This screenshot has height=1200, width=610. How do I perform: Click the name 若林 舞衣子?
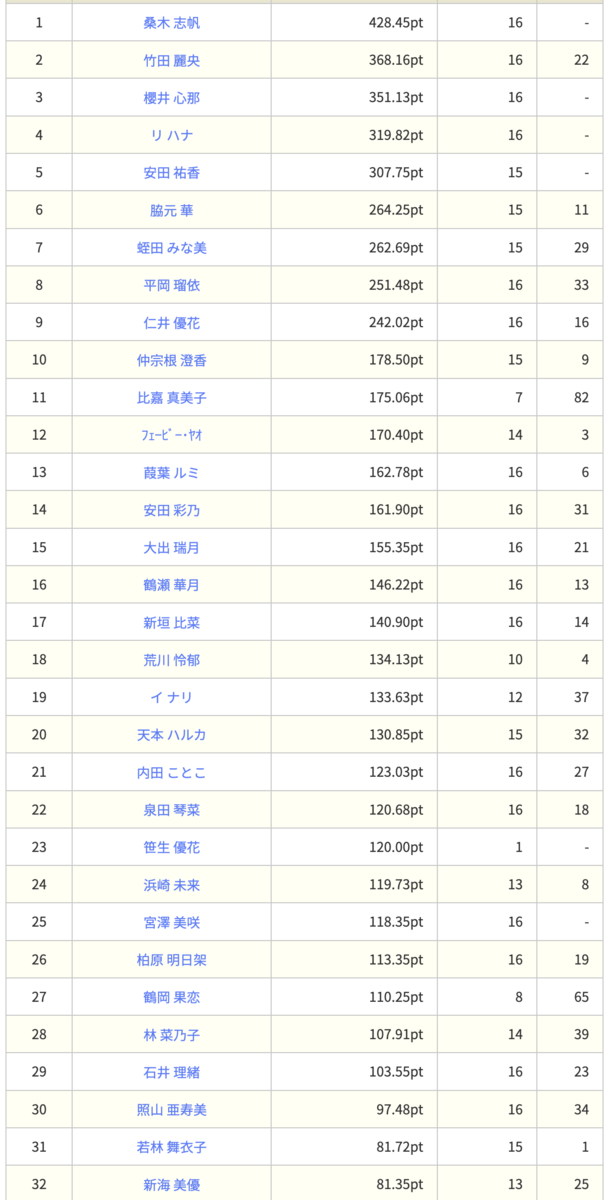(171, 1148)
